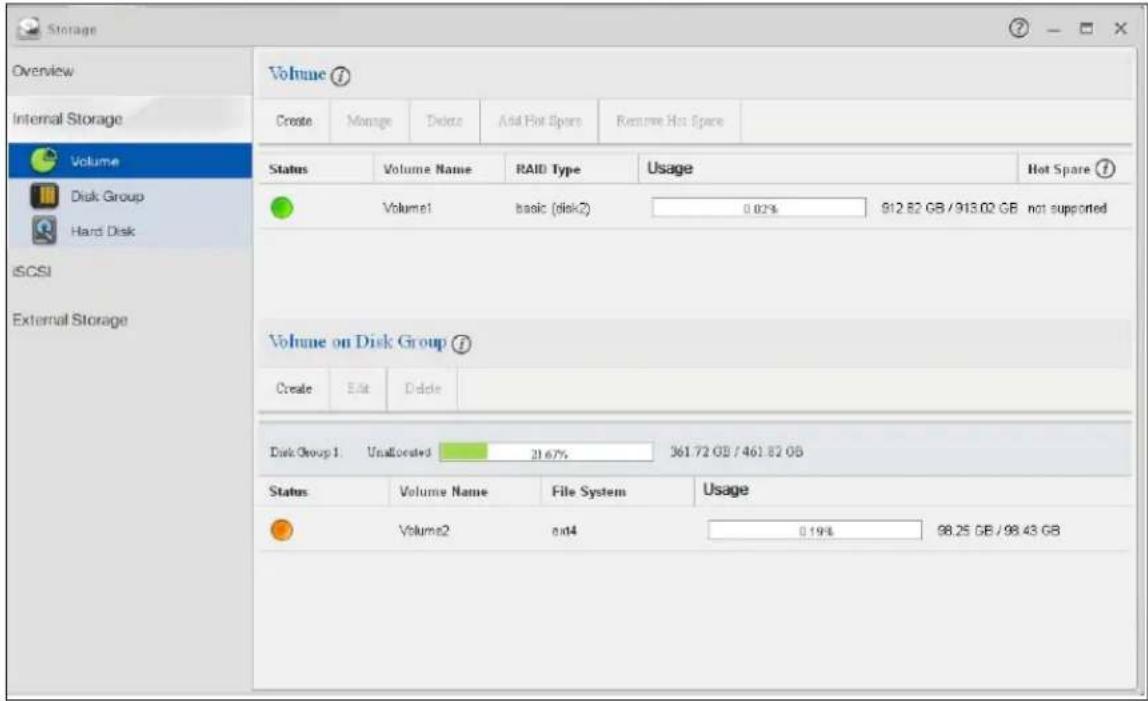Maximize the Storage window
The image size is (1148, 701).
(1086, 29)
